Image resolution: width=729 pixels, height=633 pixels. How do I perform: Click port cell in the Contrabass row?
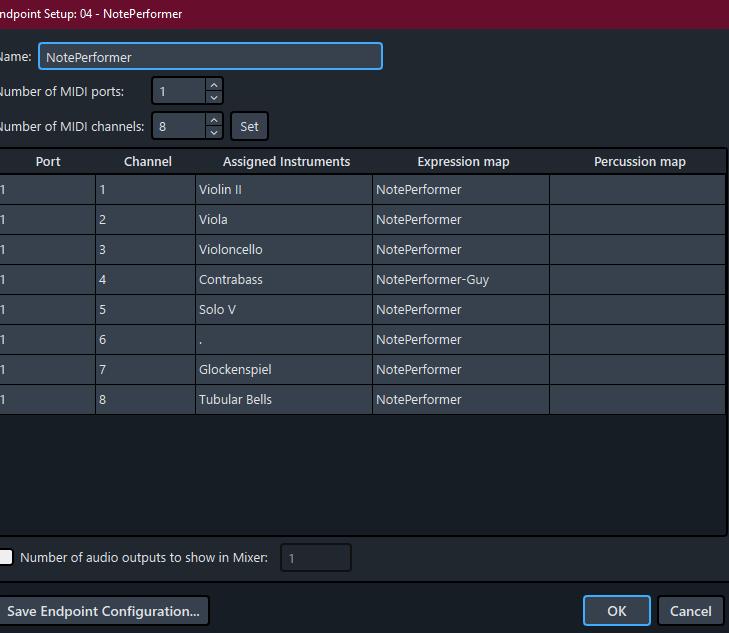click(47, 279)
